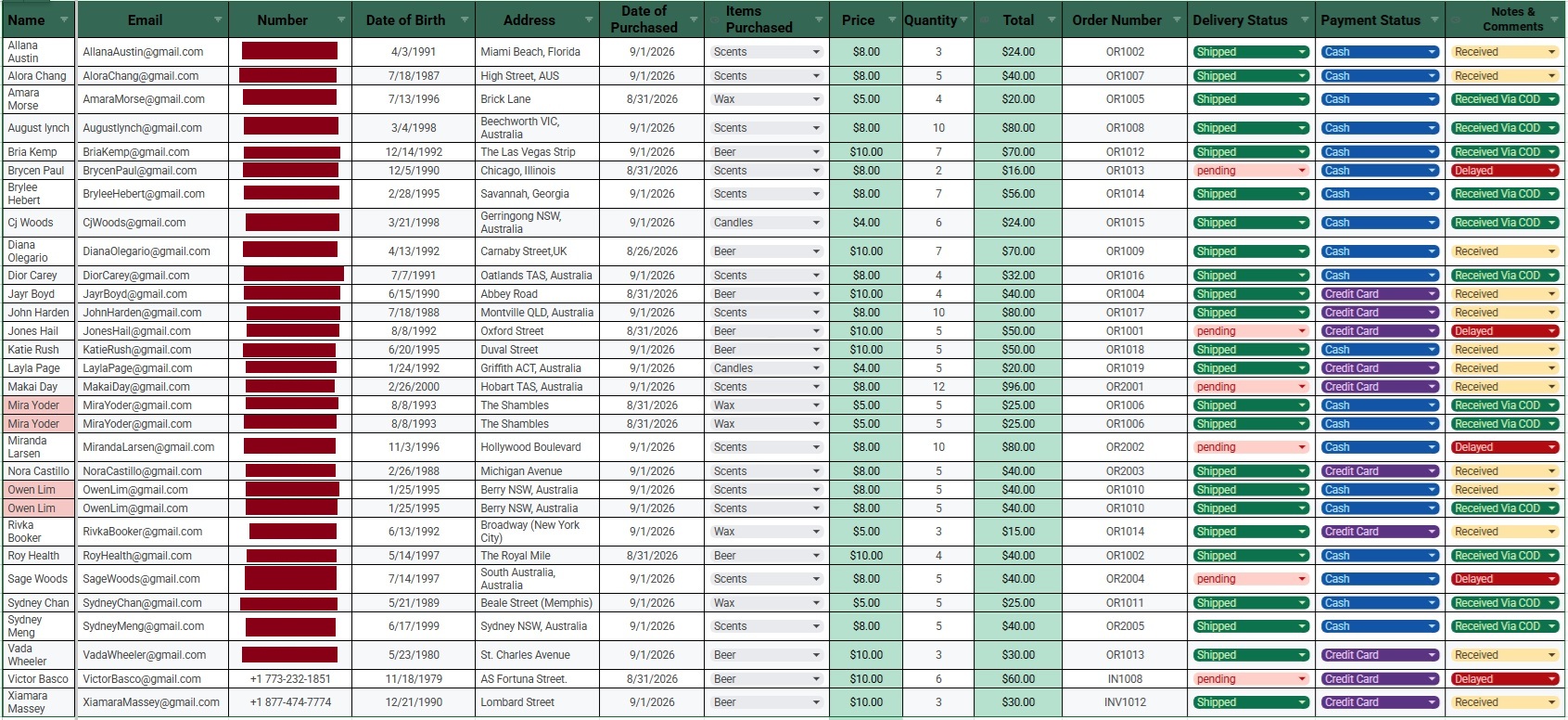Open Amara Morse's Wax items dropdown

point(767,99)
